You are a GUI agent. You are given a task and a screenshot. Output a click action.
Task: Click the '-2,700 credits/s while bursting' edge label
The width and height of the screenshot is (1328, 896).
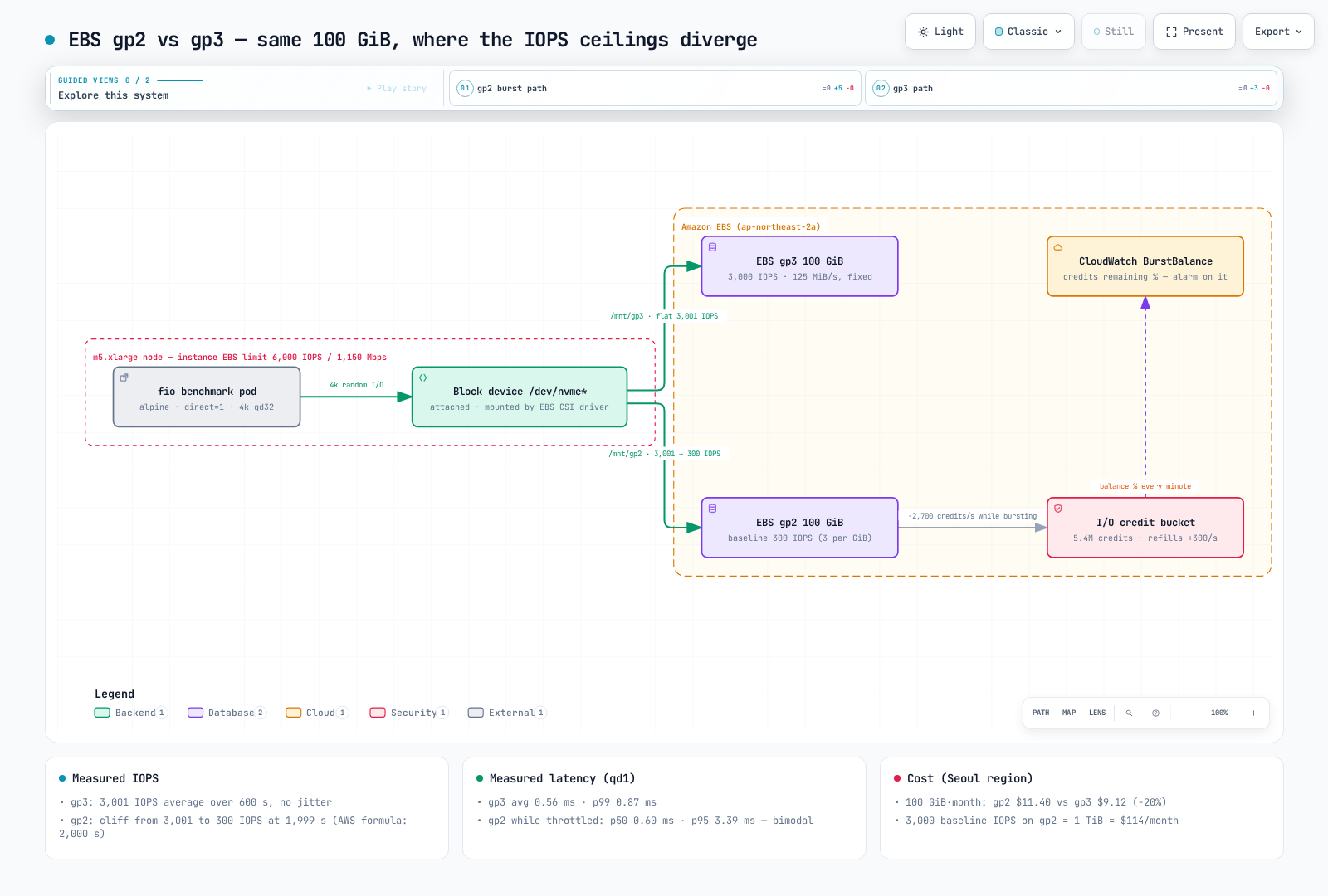point(973,516)
